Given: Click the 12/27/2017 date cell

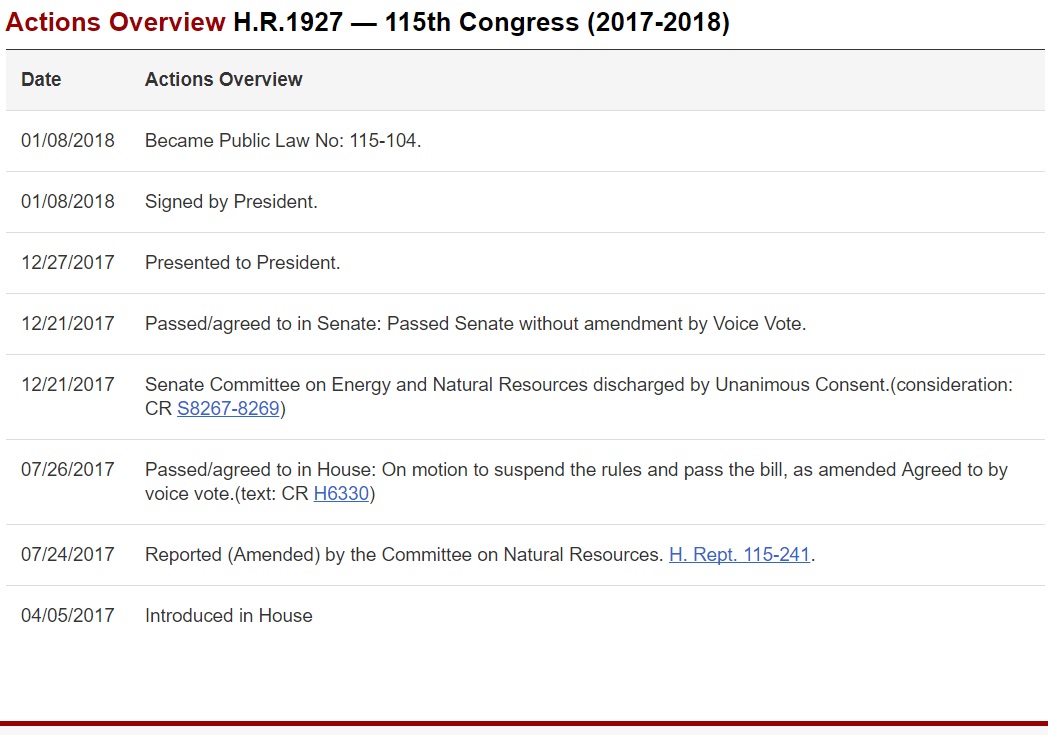Looking at the screenshot, I should (x=68, y=263).
